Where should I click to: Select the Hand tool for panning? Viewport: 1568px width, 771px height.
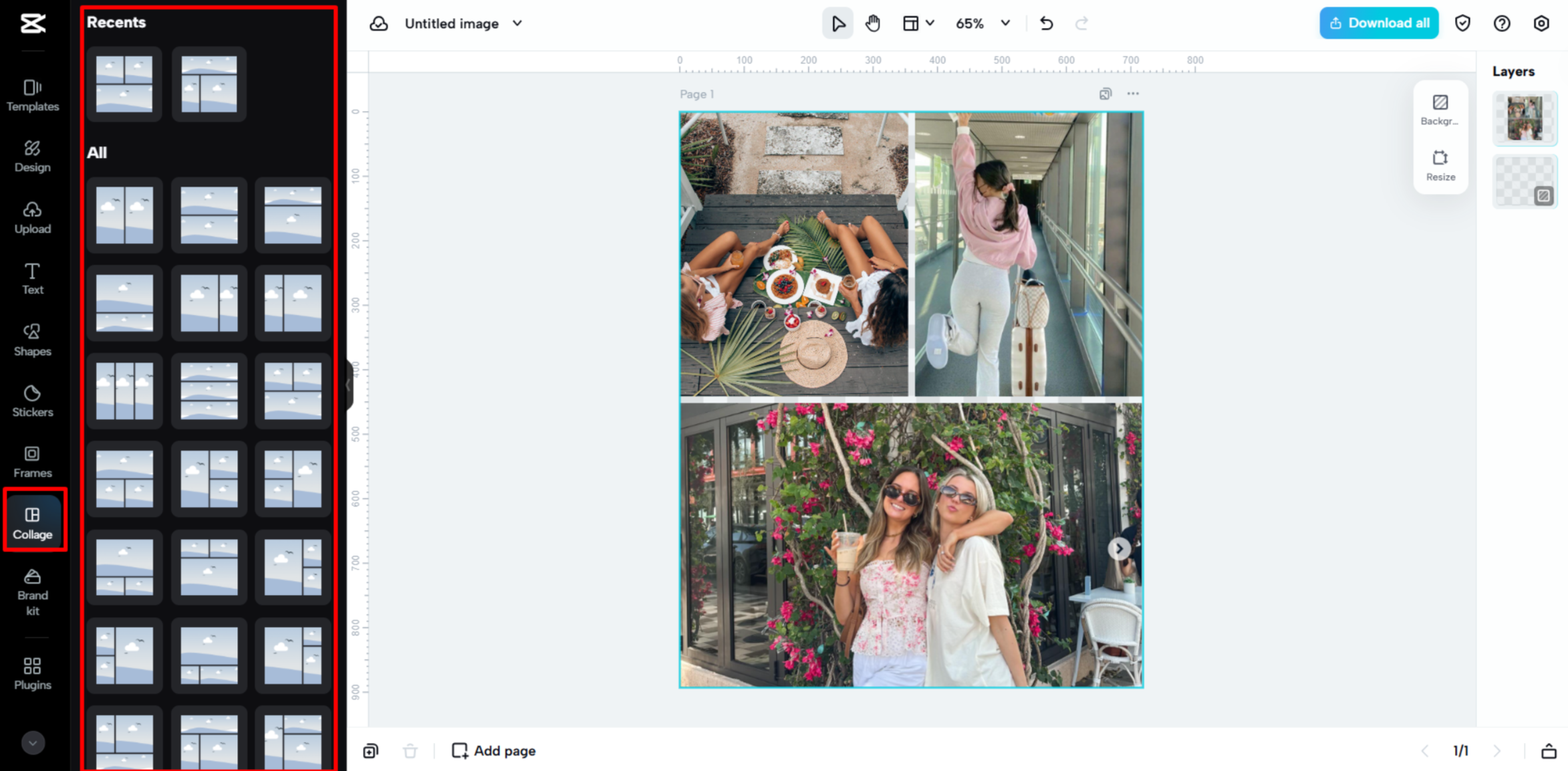[874, 23]
